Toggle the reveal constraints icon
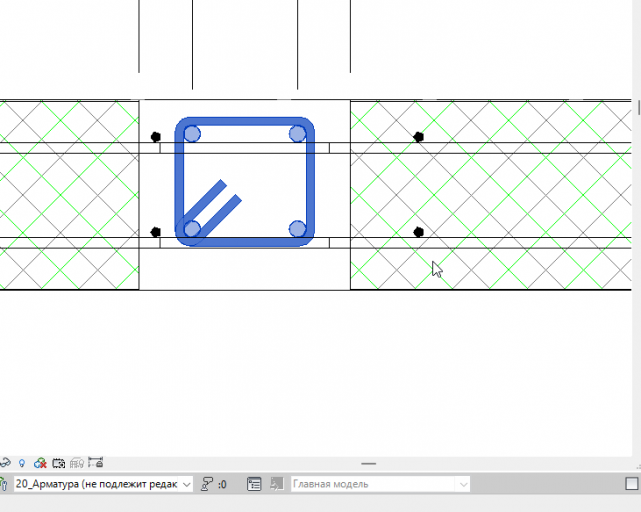This screenshot has width=641, height=512. [96, 463]
